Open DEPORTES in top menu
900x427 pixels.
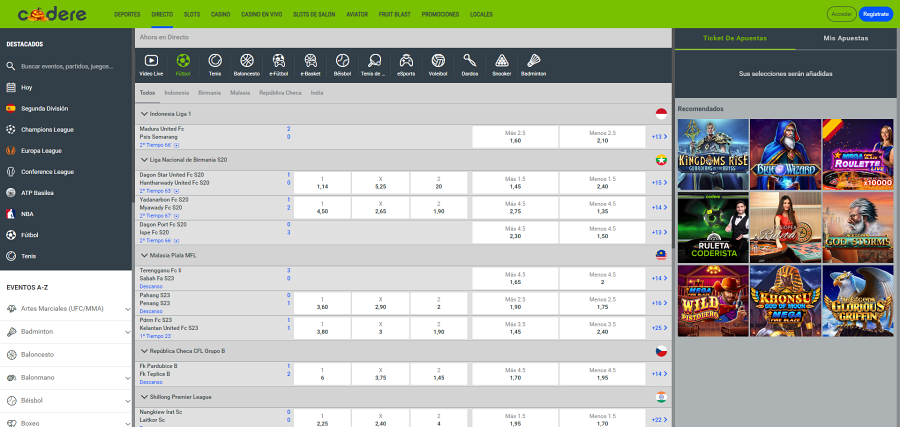point(127,14)
